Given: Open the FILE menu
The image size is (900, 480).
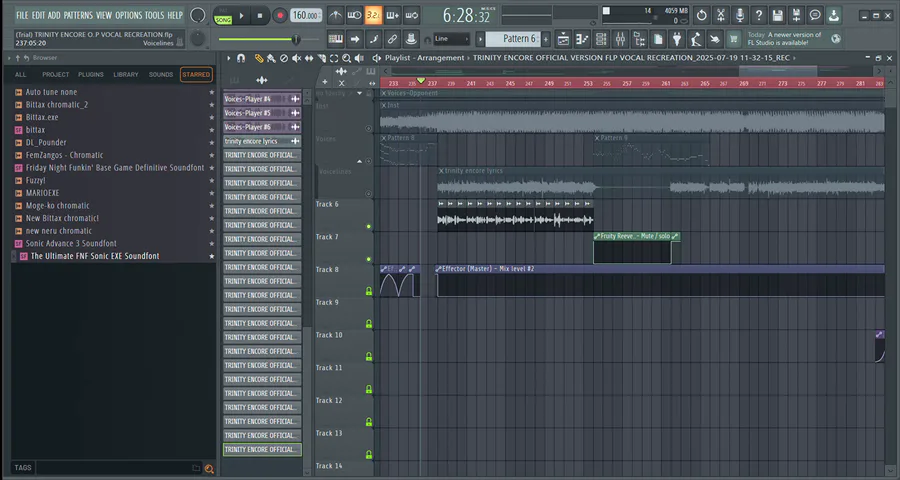Looking at the screenshot, I should pyautogui.click(x=22, y=16).
